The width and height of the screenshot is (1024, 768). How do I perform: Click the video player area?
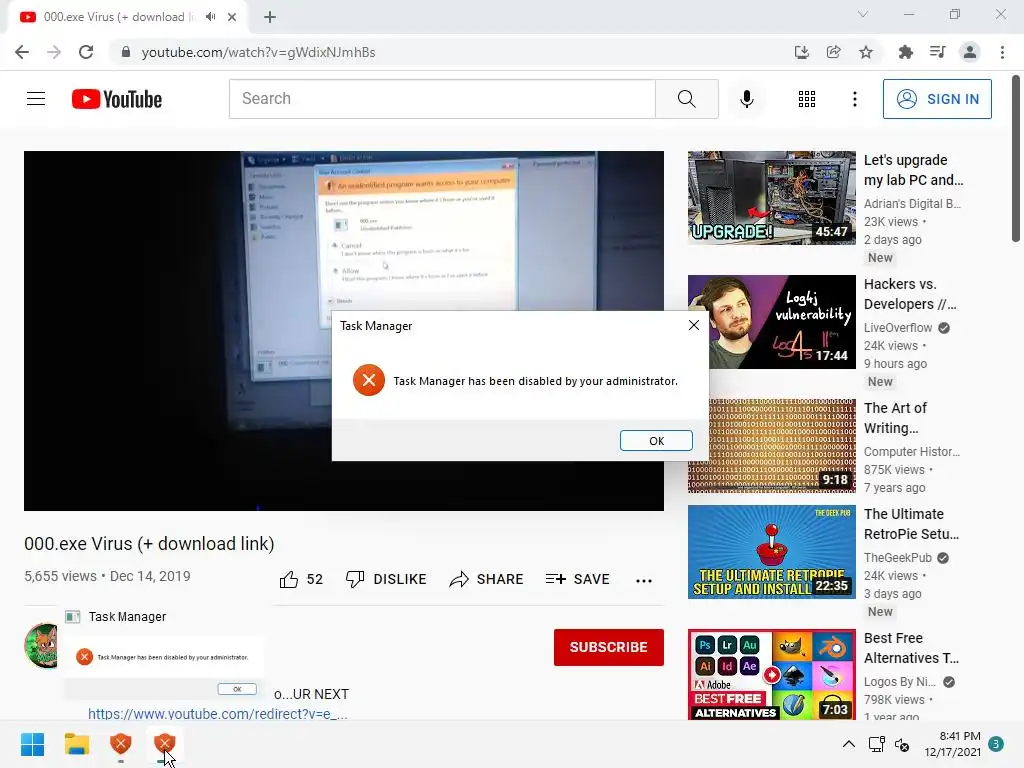[344, 330]
